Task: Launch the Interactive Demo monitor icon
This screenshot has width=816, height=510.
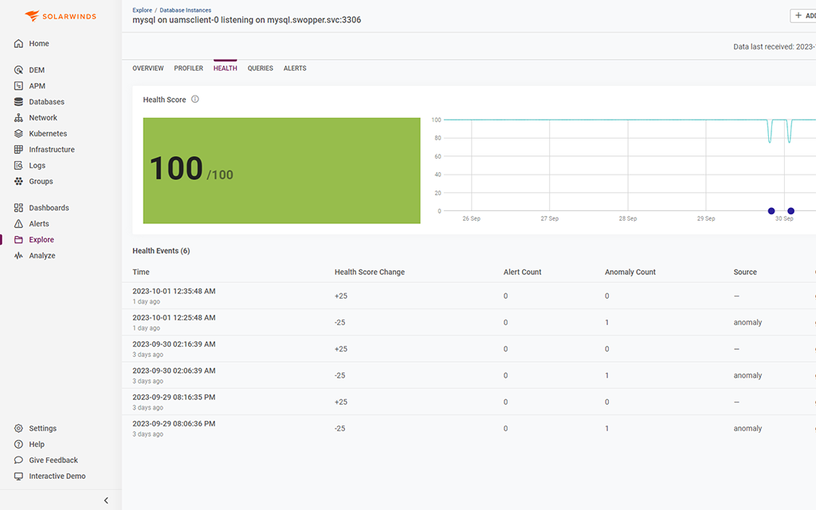Action: tap(19, 476)
